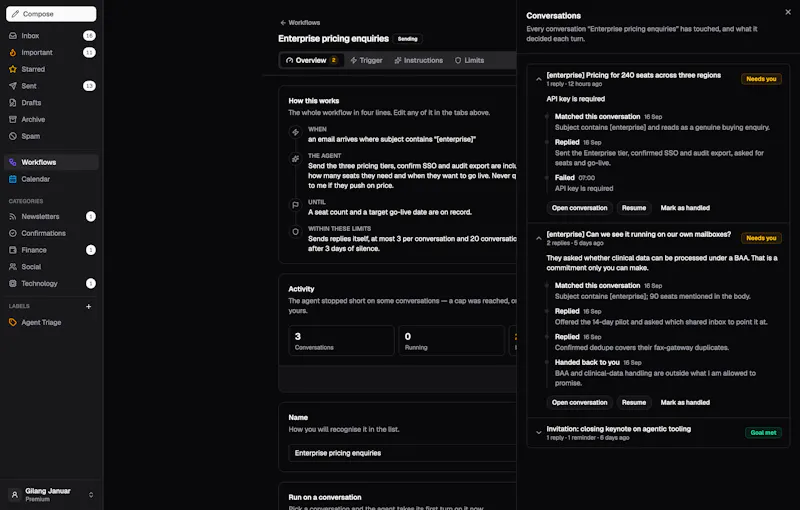Click Needs you badge on mailboxes conversation
Viewport: 800px width, 510px height.
coord(761,238)
